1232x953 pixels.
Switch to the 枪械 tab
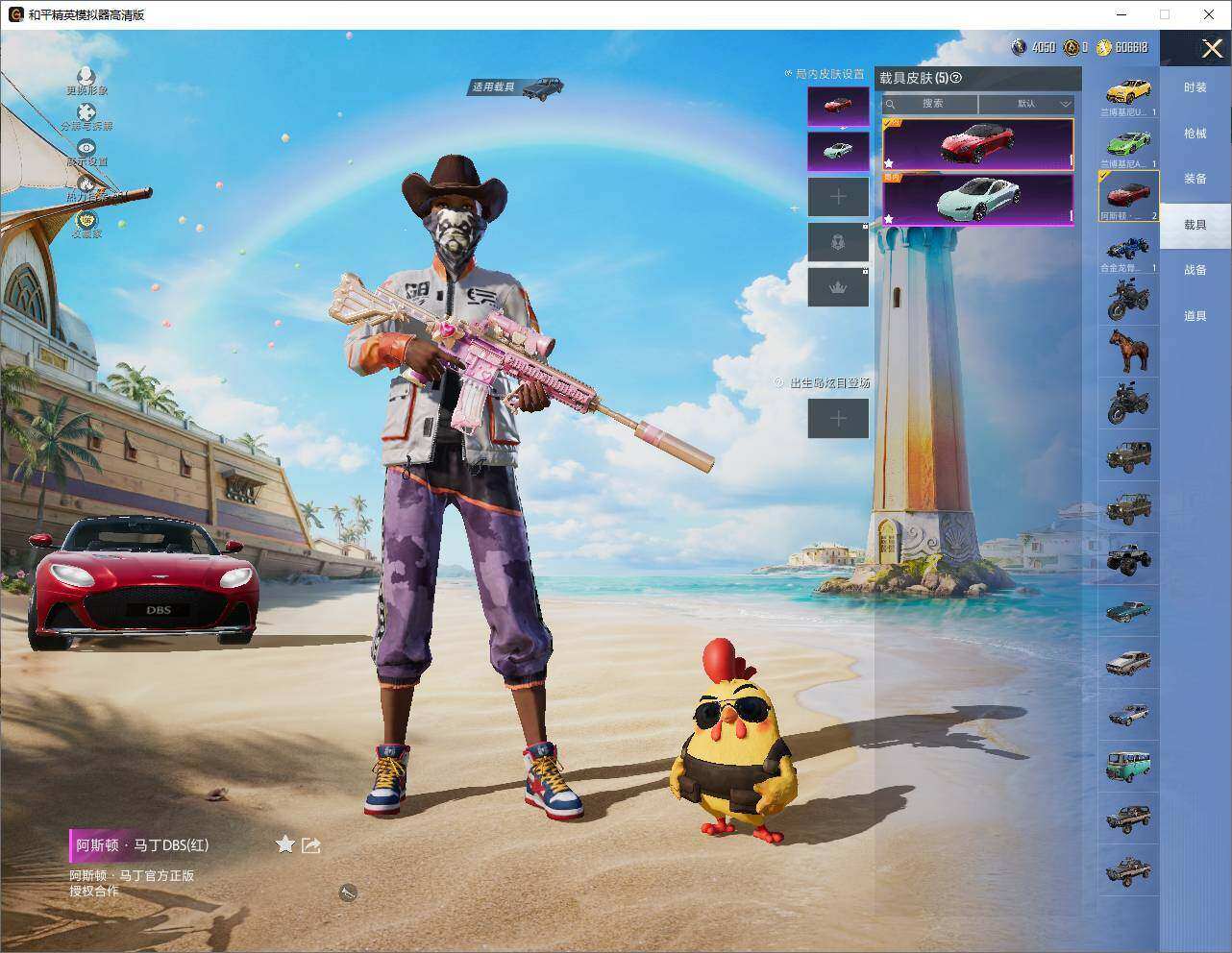1195,134
